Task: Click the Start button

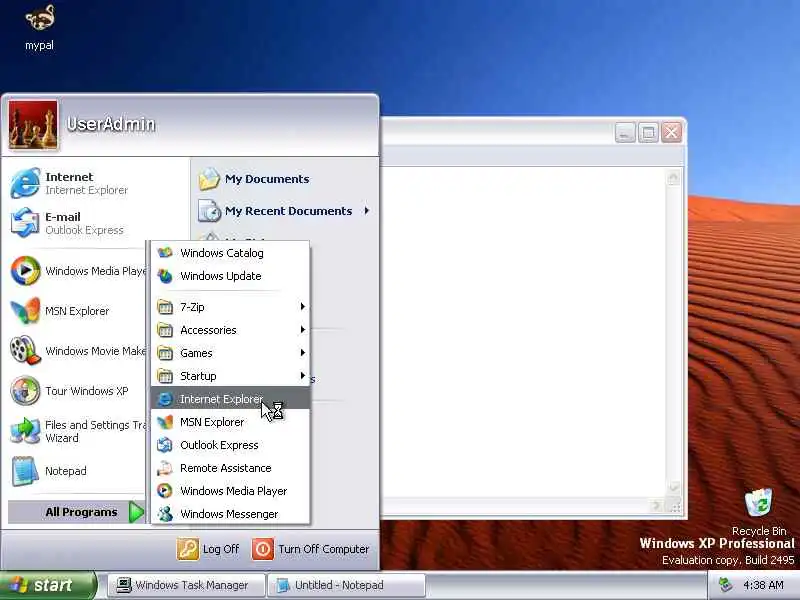Action: 48,585
